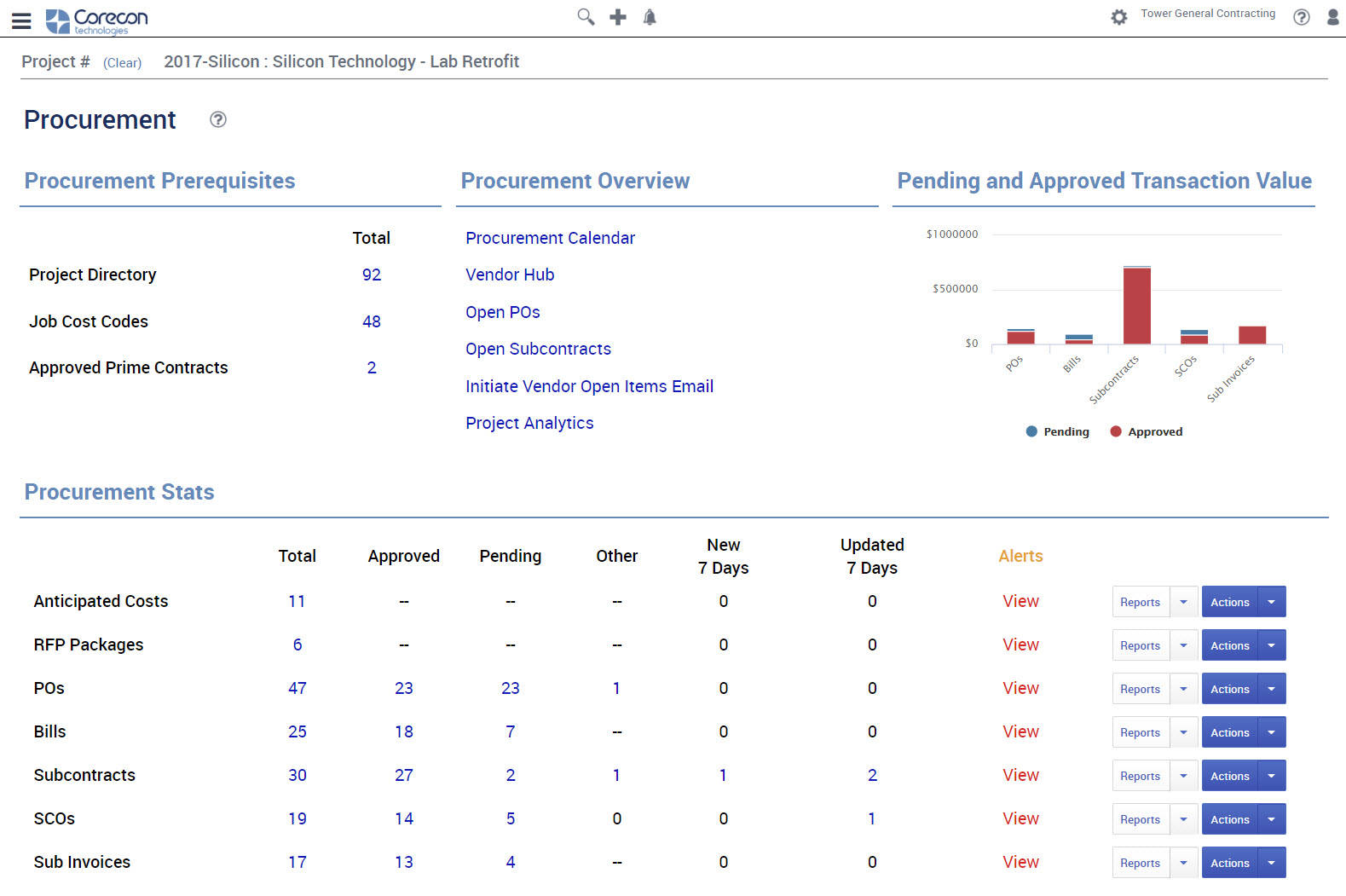View alerts for RFP Packages
This screenshot has width=1346, height=896.
point(1020,645)
